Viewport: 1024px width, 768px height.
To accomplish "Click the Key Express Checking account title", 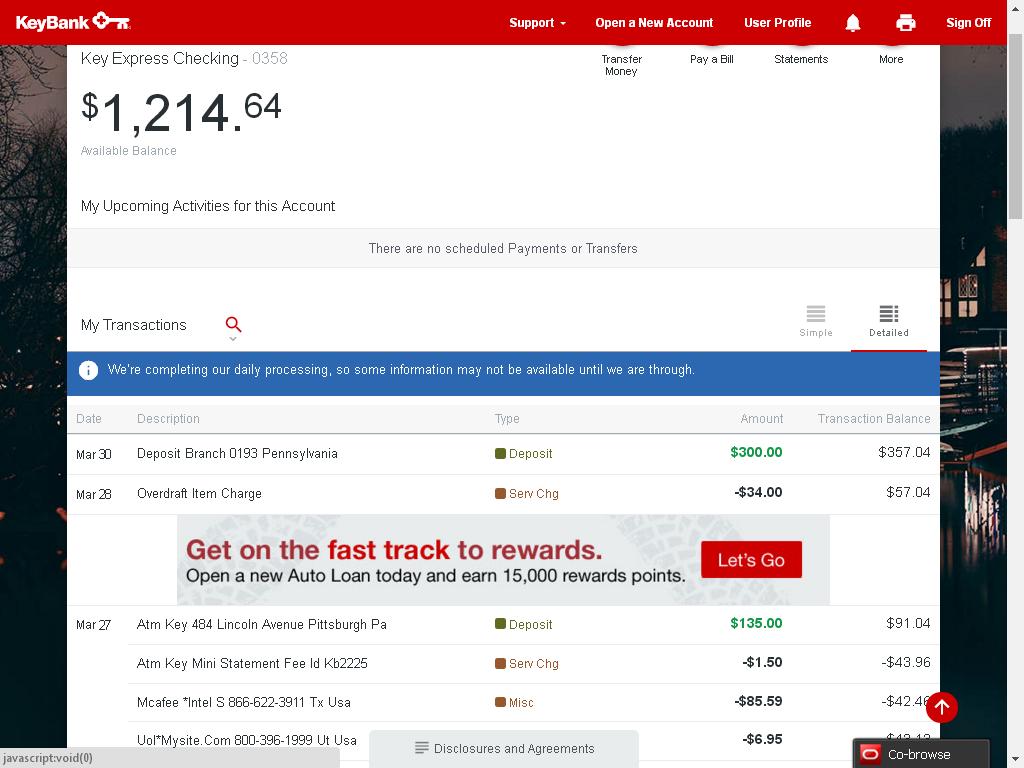I will pos(159,58).
